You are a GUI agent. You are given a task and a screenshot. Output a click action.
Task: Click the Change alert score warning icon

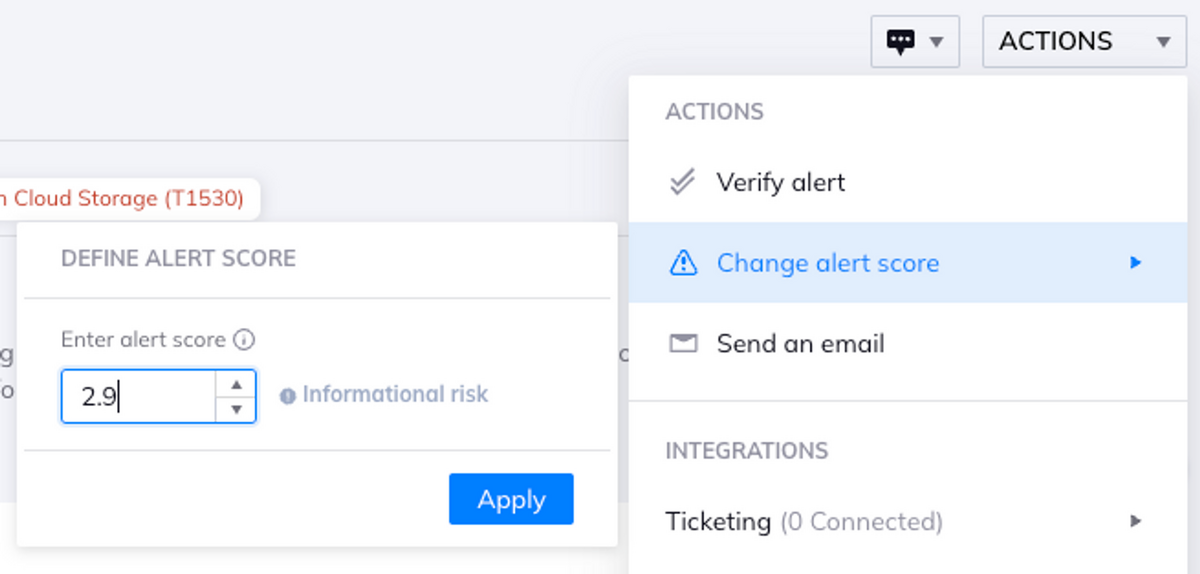coord(682,263)
